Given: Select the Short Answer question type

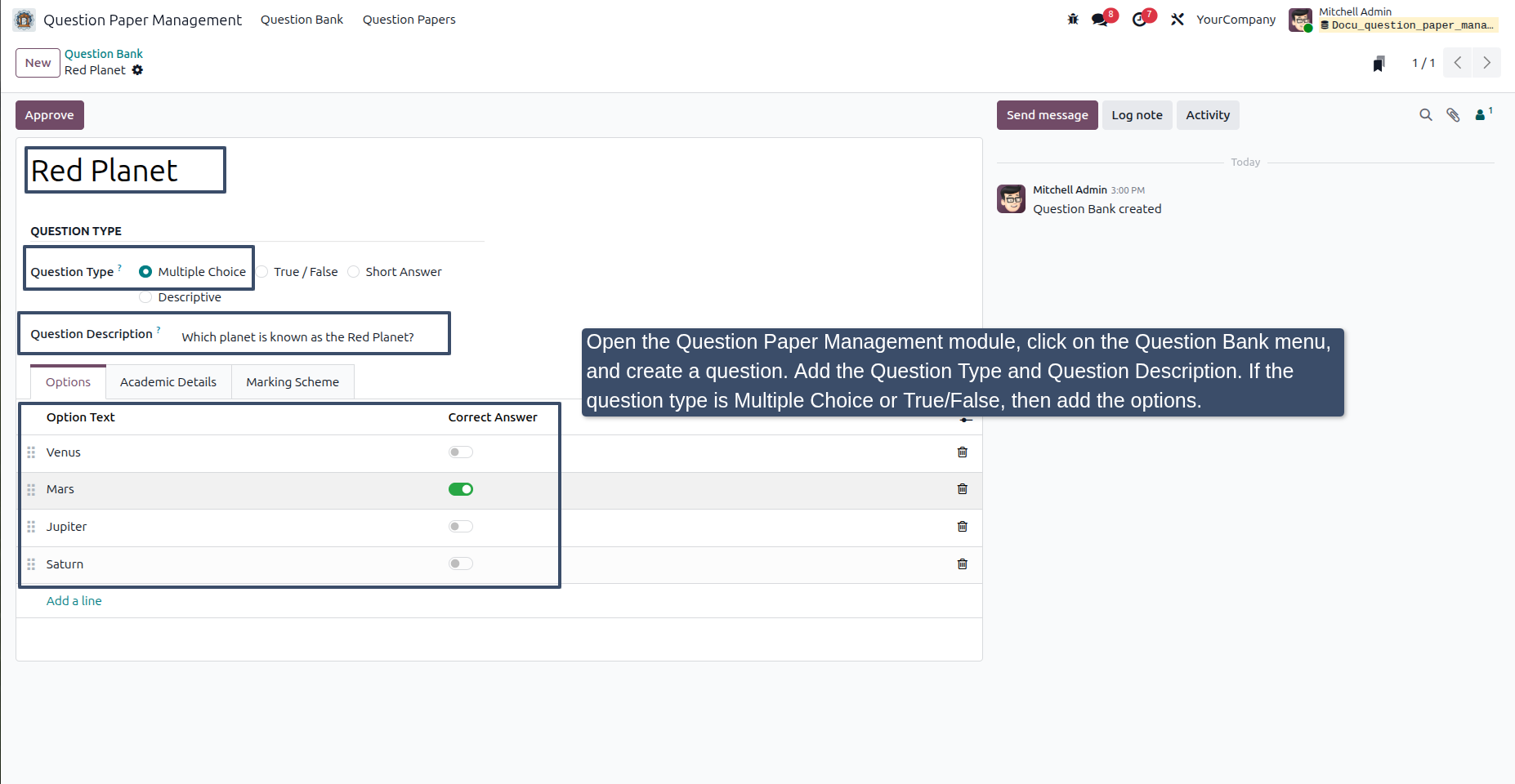Looking at the screenshot, I should (354, 272).
